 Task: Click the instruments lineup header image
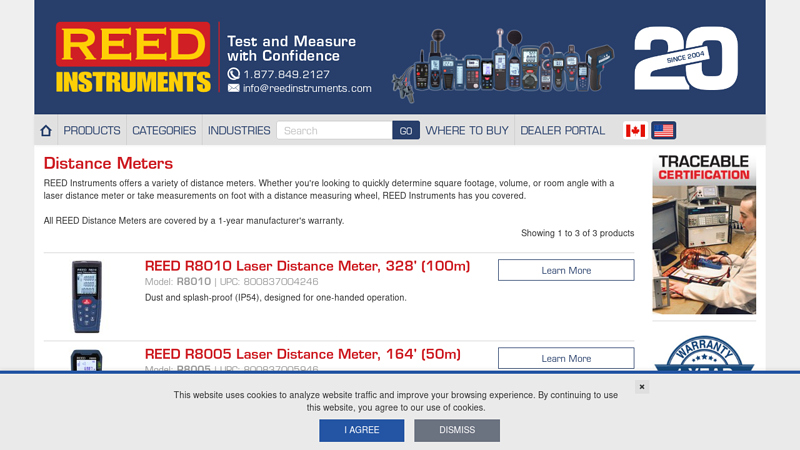pos(503,64)
